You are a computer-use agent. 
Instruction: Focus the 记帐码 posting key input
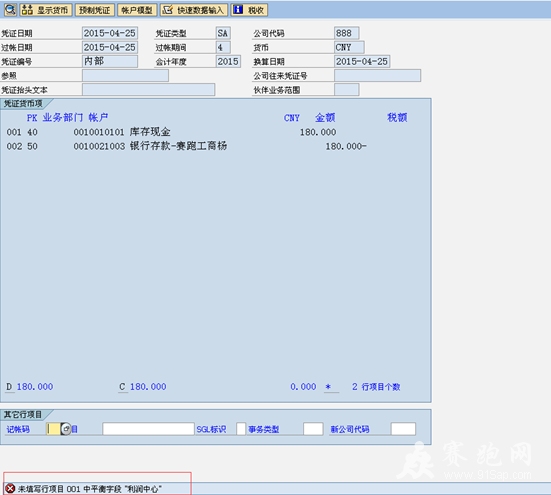(x=53, y=429)
